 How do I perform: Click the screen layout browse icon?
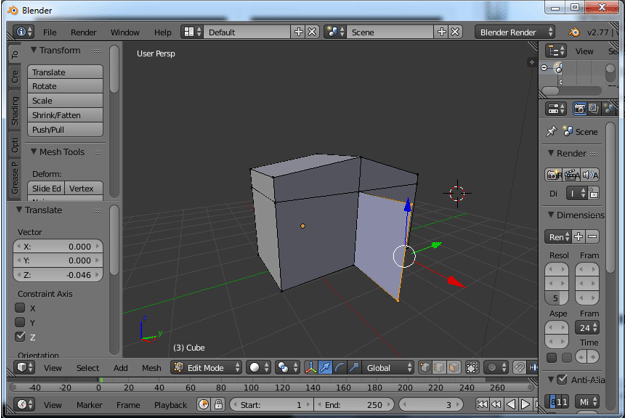pos(192,32)
